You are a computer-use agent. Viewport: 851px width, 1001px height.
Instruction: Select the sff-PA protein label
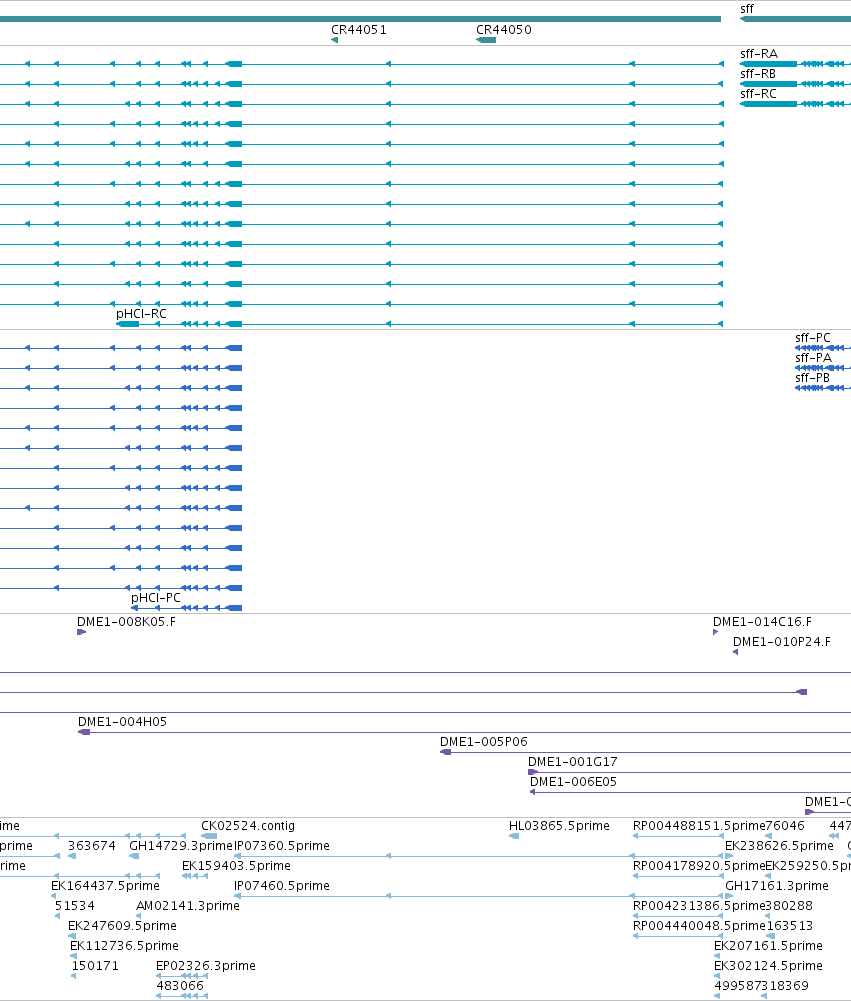click(x=813, y=358)
